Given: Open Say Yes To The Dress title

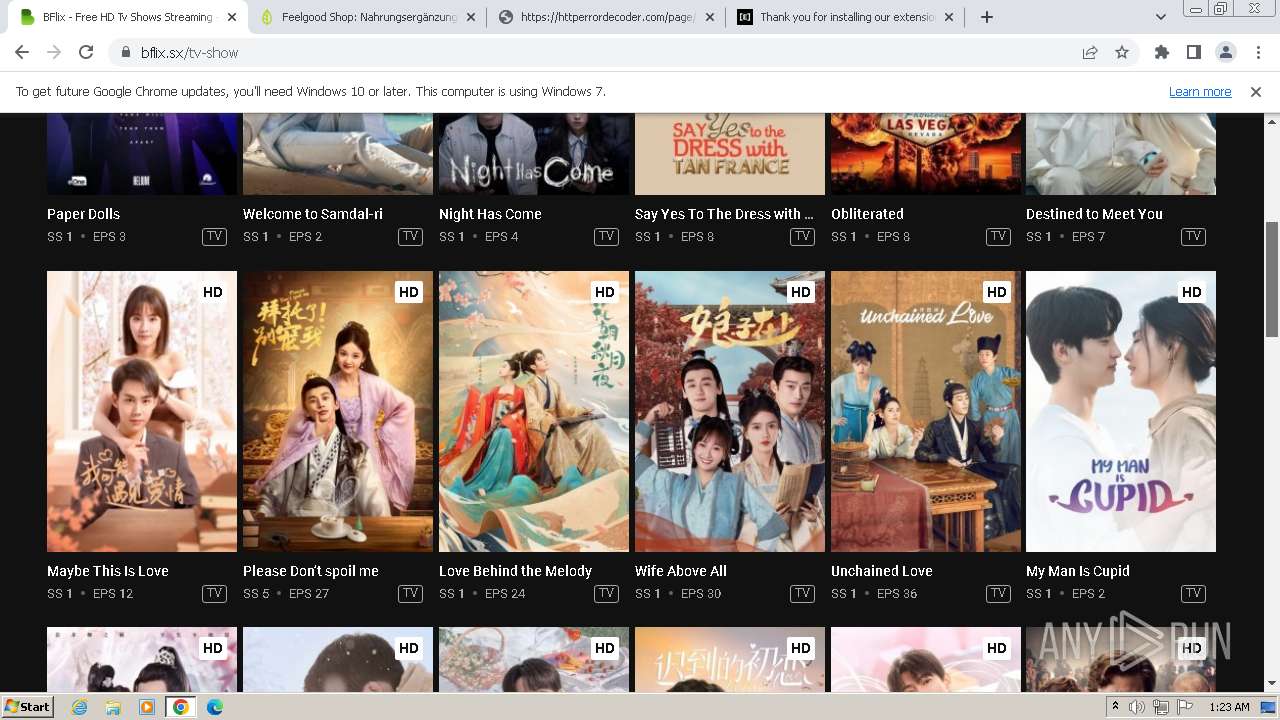Looking at the screenshot, I should click(725, 214).
